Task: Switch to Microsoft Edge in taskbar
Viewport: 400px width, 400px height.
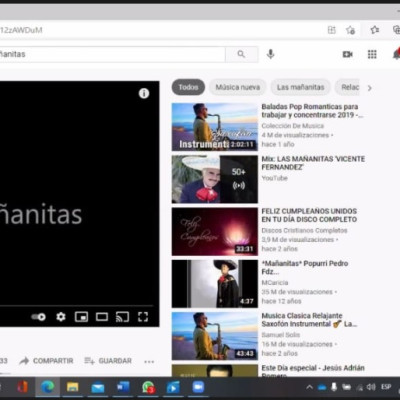Action: coord(47,387)
